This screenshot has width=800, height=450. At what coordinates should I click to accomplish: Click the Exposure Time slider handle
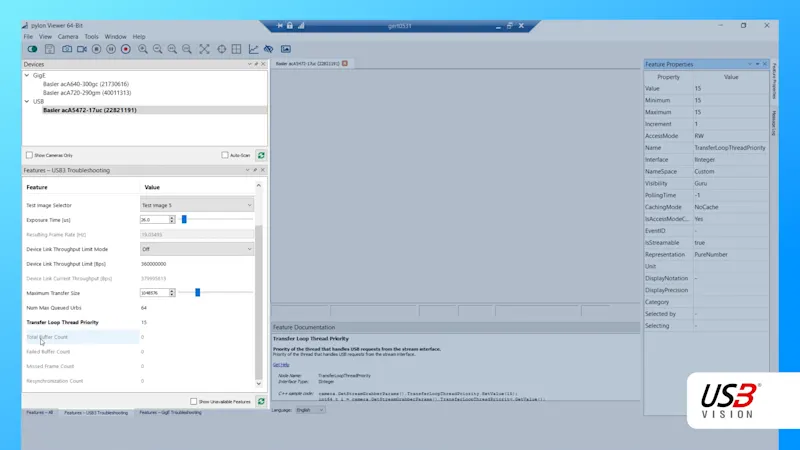tap(184, 219)
